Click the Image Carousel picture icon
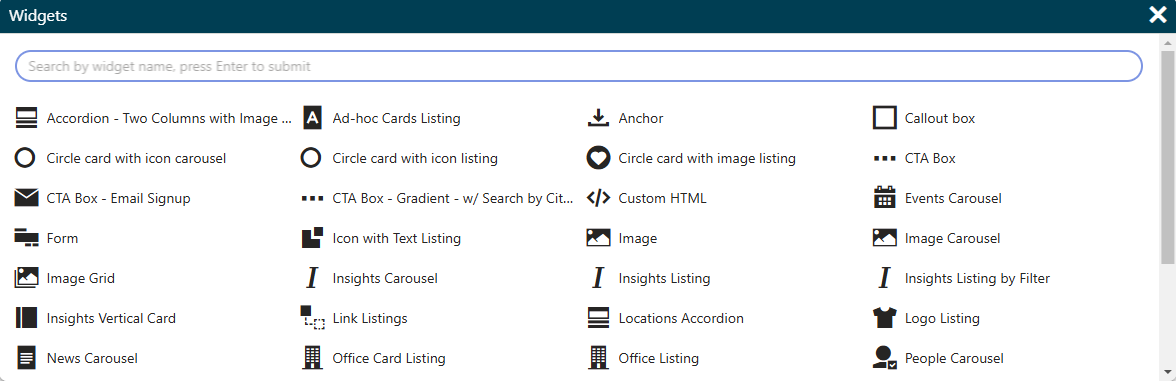Viewport: 1176px width, 381px height. click(x=885, y=238)
